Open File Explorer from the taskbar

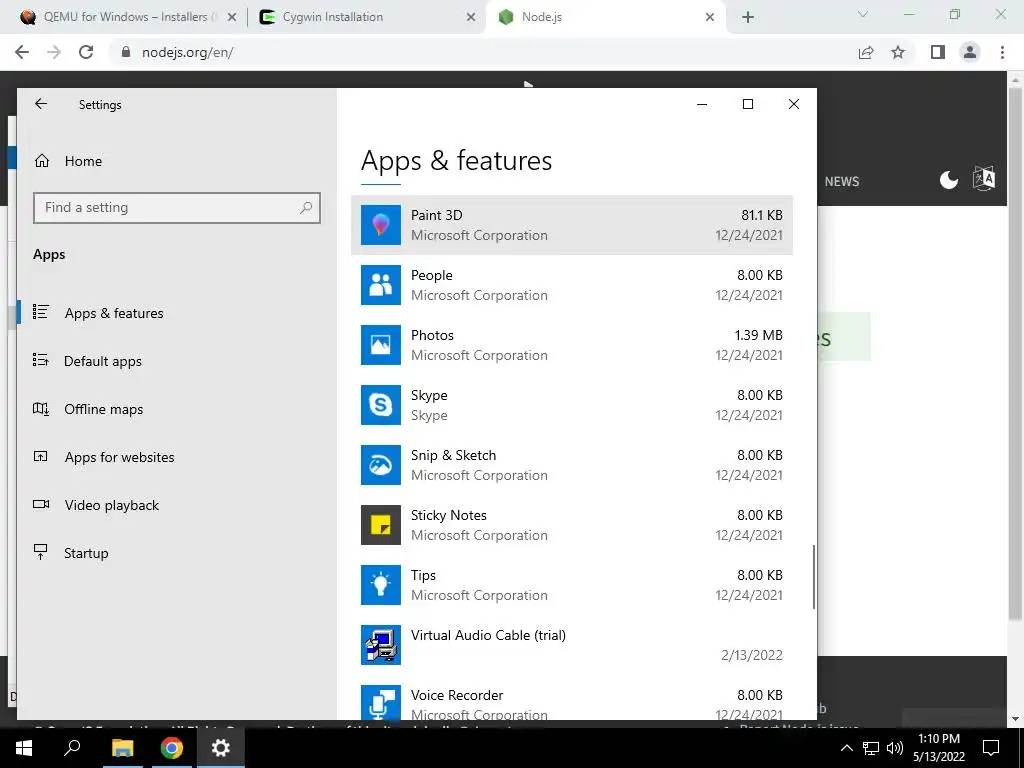pyautogui.click(x=122, y=748)
